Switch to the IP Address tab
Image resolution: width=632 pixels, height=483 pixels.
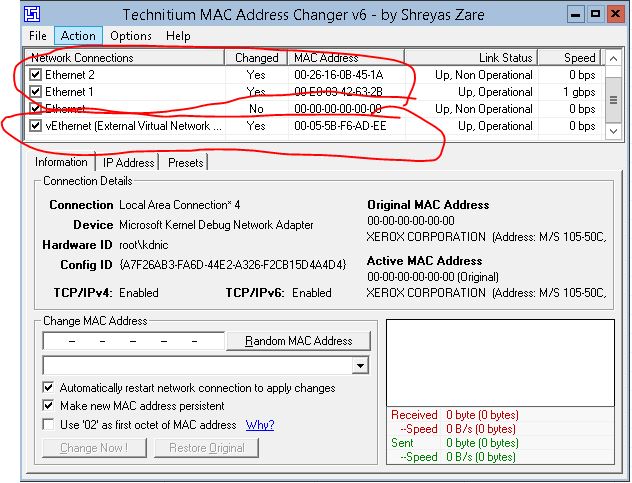[x=129, y=163]
